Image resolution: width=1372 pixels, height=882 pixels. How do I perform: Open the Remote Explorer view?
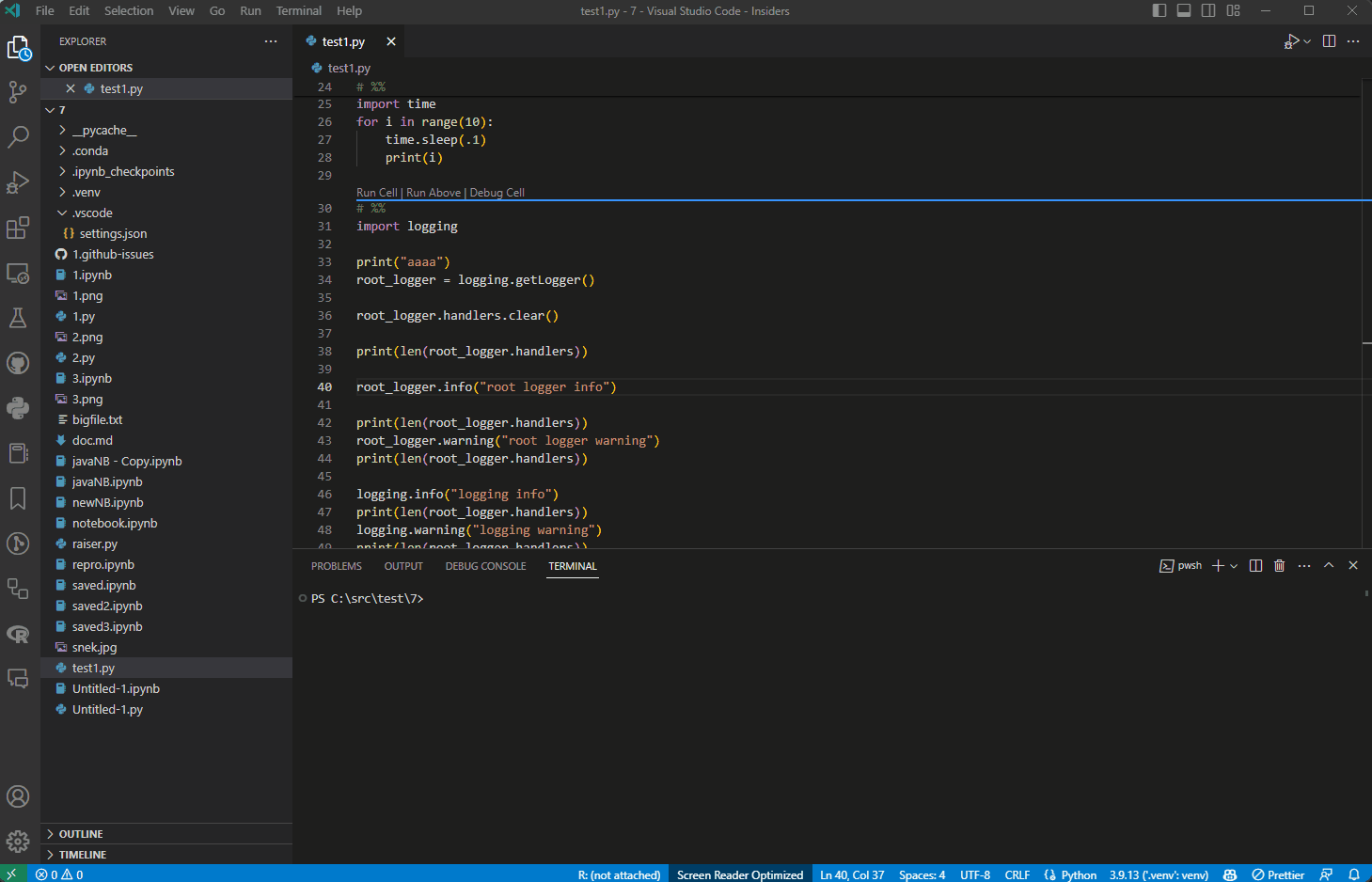click(x=19, y=273)
